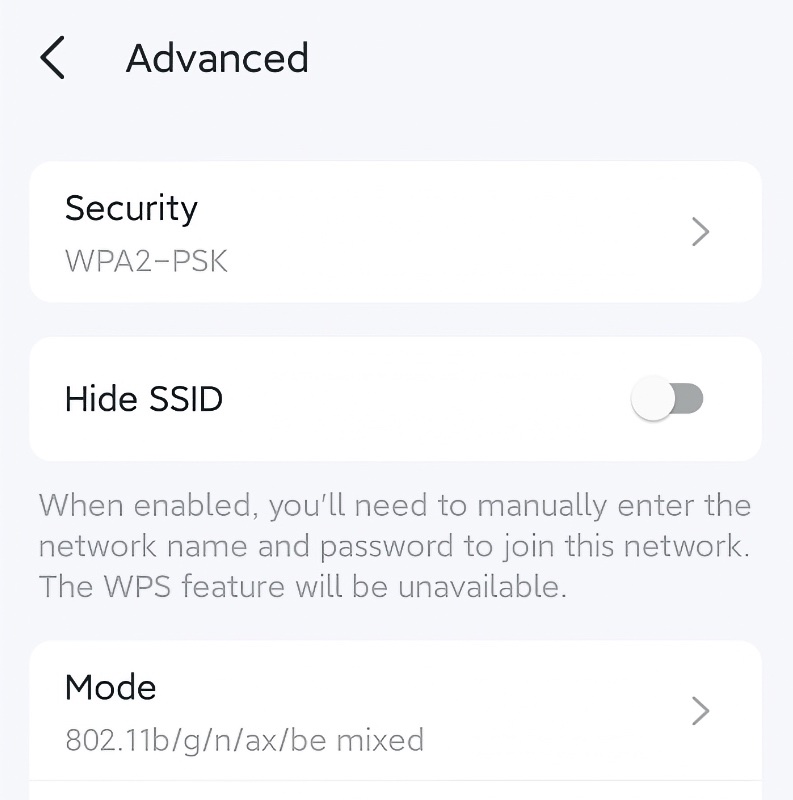
Task: Expand the Mode options chevron
Action: pyautogui.click(x=700, y=711)
